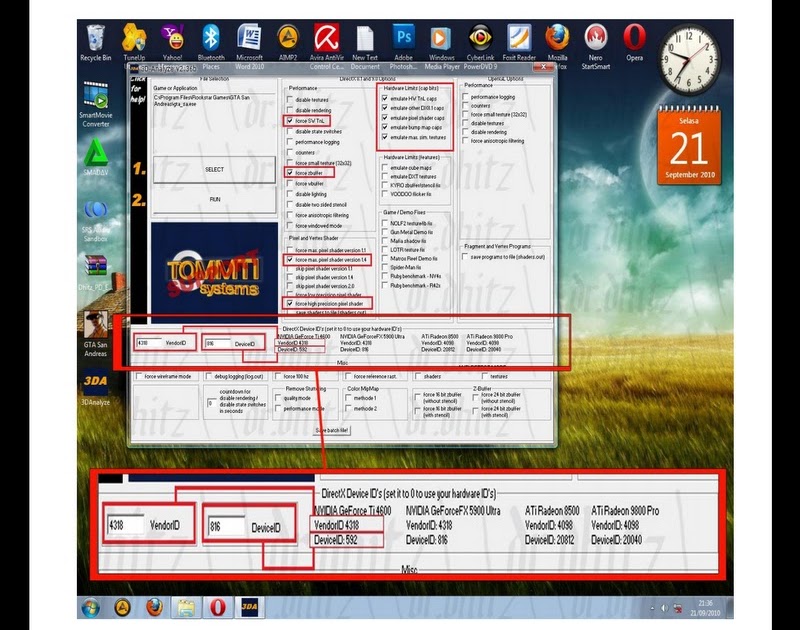The image size is (800, 630).
Task: Launch GTA San Andreas desktop shortcut
Action: coord(95,334)
